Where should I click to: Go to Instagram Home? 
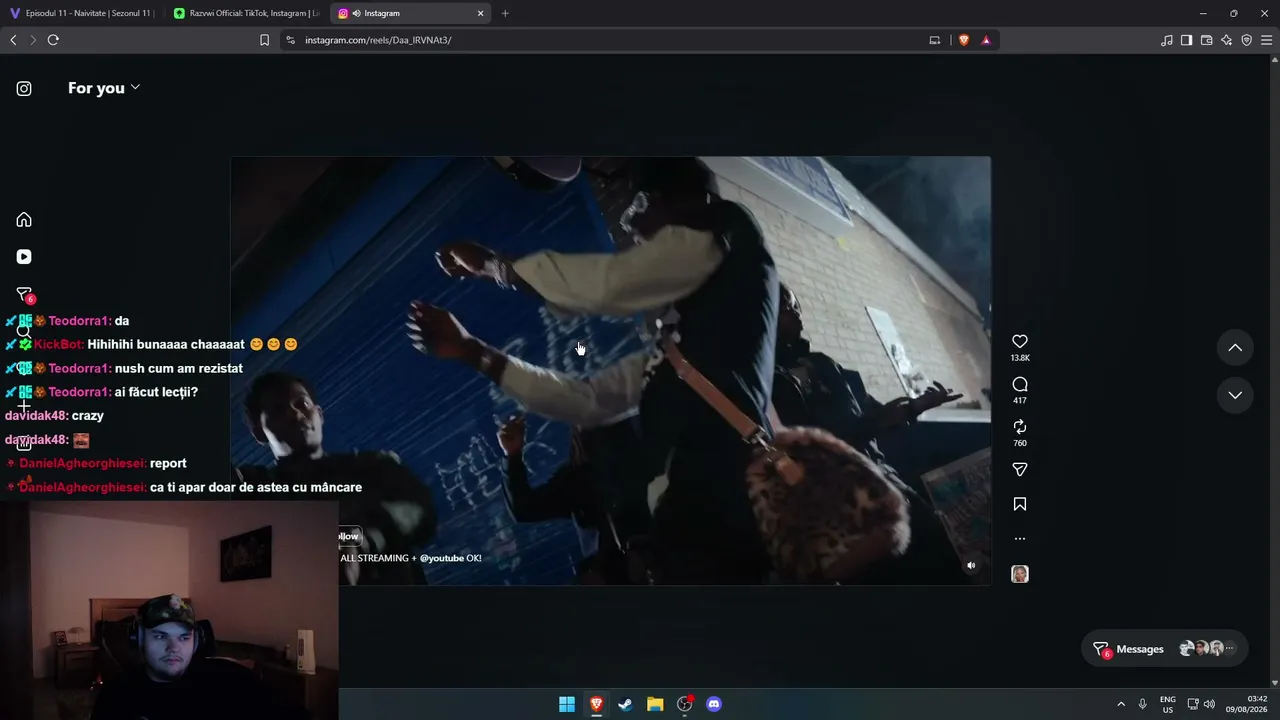pos(24,220)
